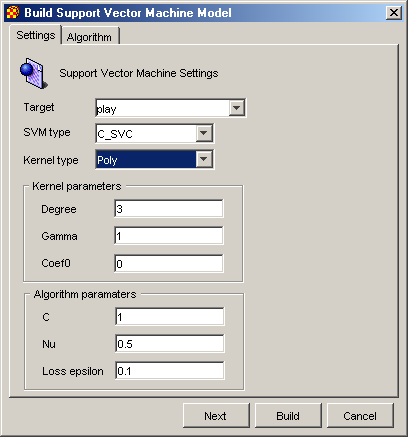Focus the Degree input field
408x437 pixels.
point(169,209)
